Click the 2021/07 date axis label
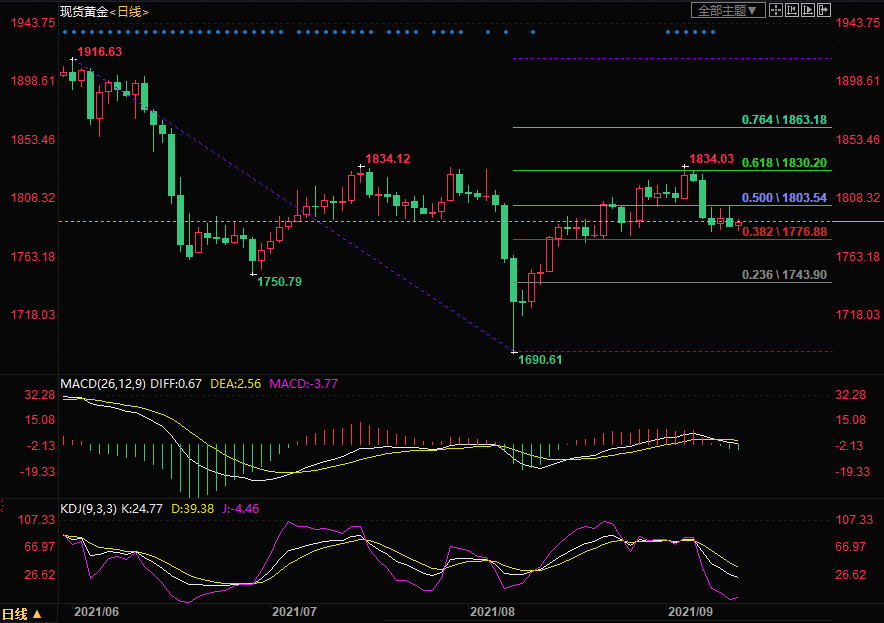 [x=294, y=612]
